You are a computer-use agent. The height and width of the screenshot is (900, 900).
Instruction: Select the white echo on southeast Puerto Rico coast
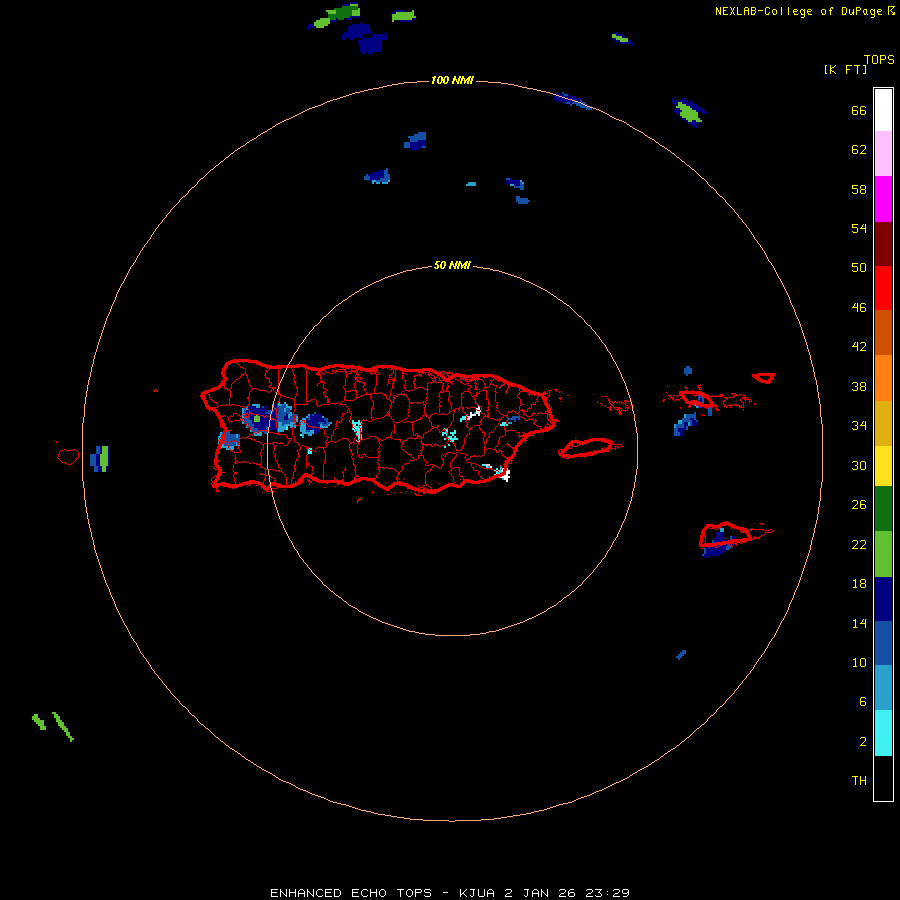point(504,474)
